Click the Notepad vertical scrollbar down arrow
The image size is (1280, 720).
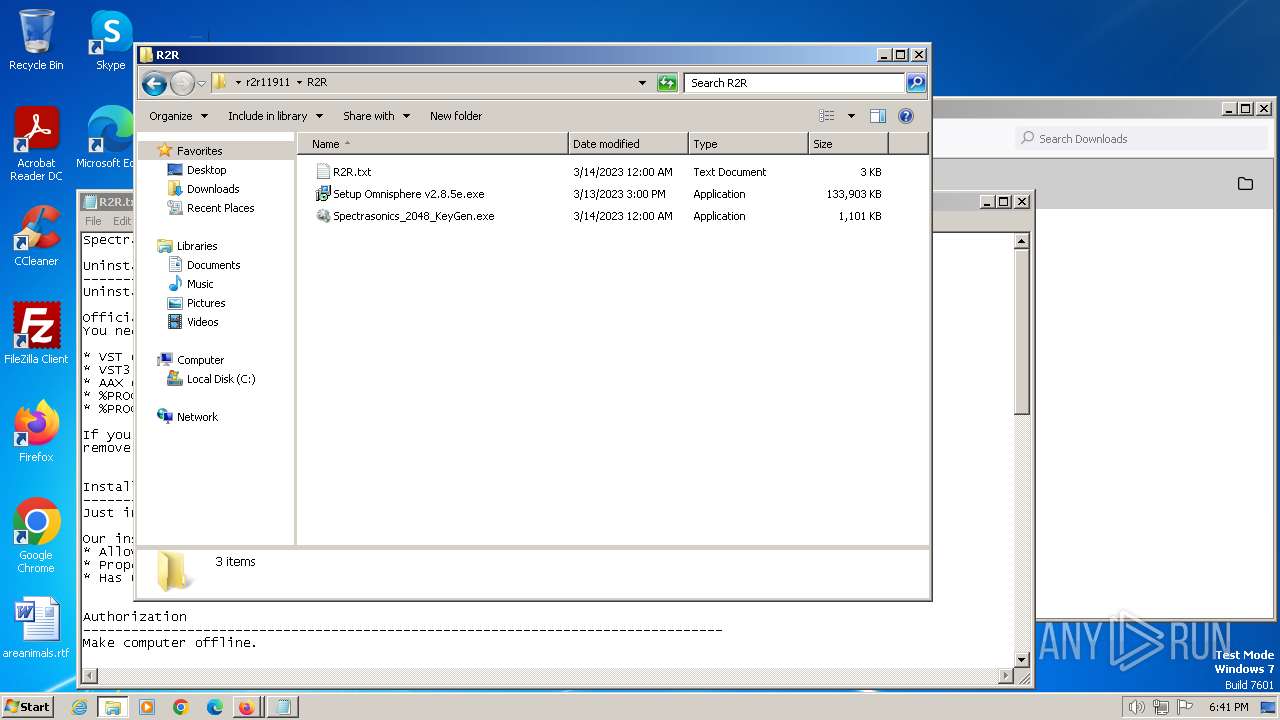[x=1022, y=659]
